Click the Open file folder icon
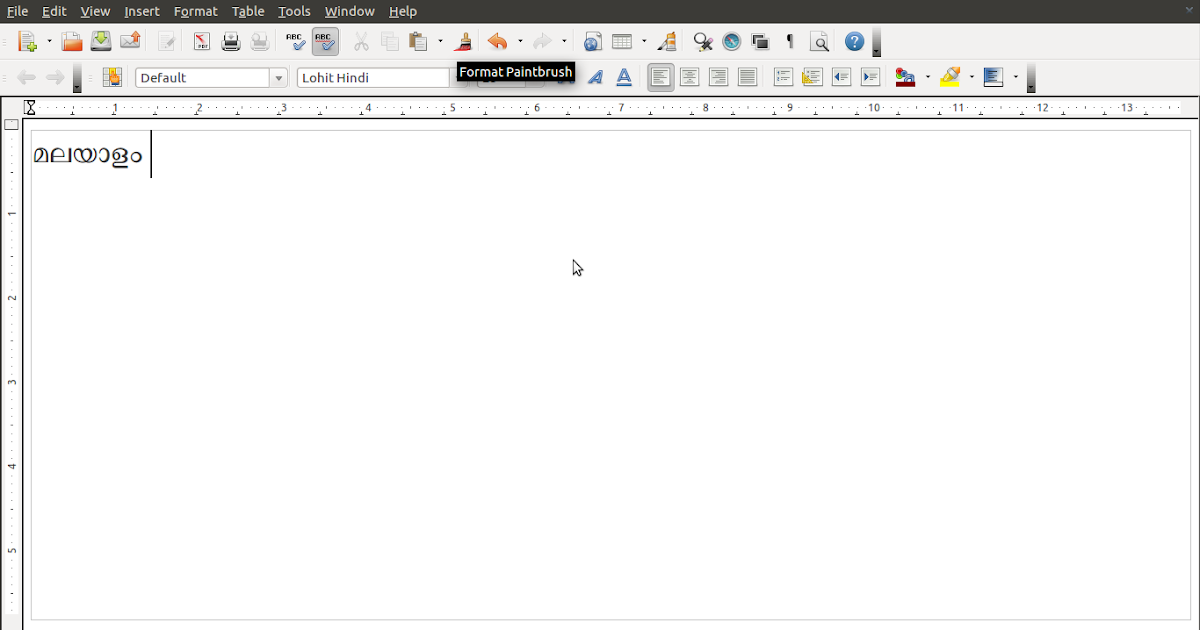Viewport: 1200px width, 630px height. pos(72,42)
